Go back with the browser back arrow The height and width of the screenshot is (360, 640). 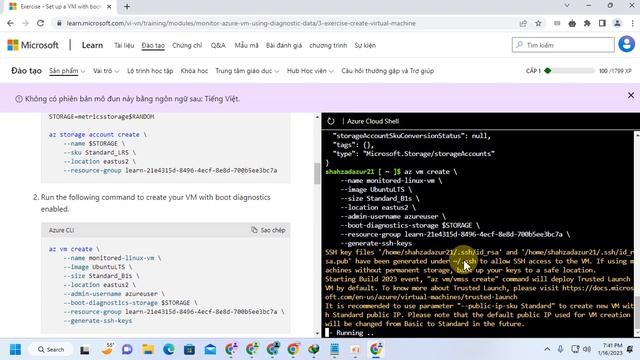coord(11,23)
